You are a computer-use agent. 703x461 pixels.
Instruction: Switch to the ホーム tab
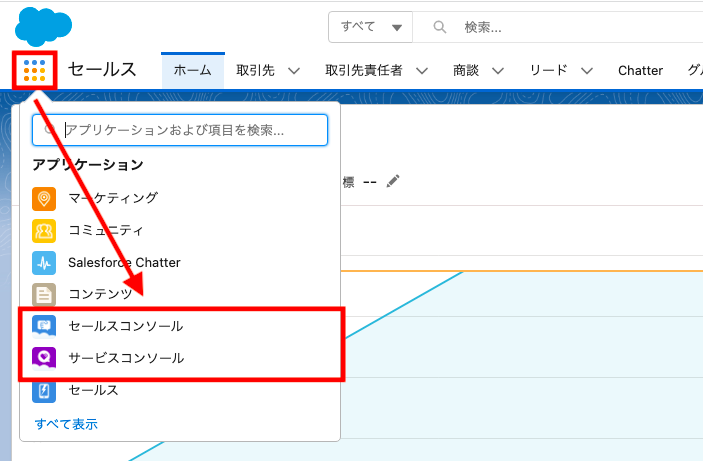(x=193, y=70)
